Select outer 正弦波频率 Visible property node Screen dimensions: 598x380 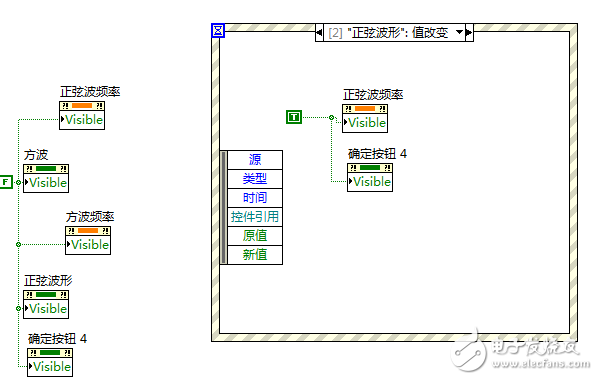[x=82, y=115]
